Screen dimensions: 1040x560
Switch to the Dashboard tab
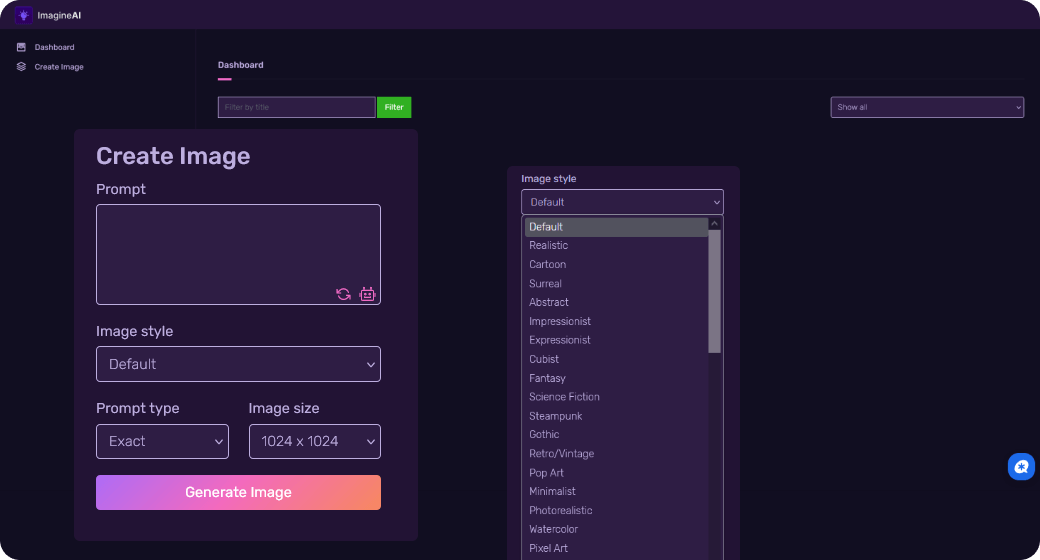240,65
